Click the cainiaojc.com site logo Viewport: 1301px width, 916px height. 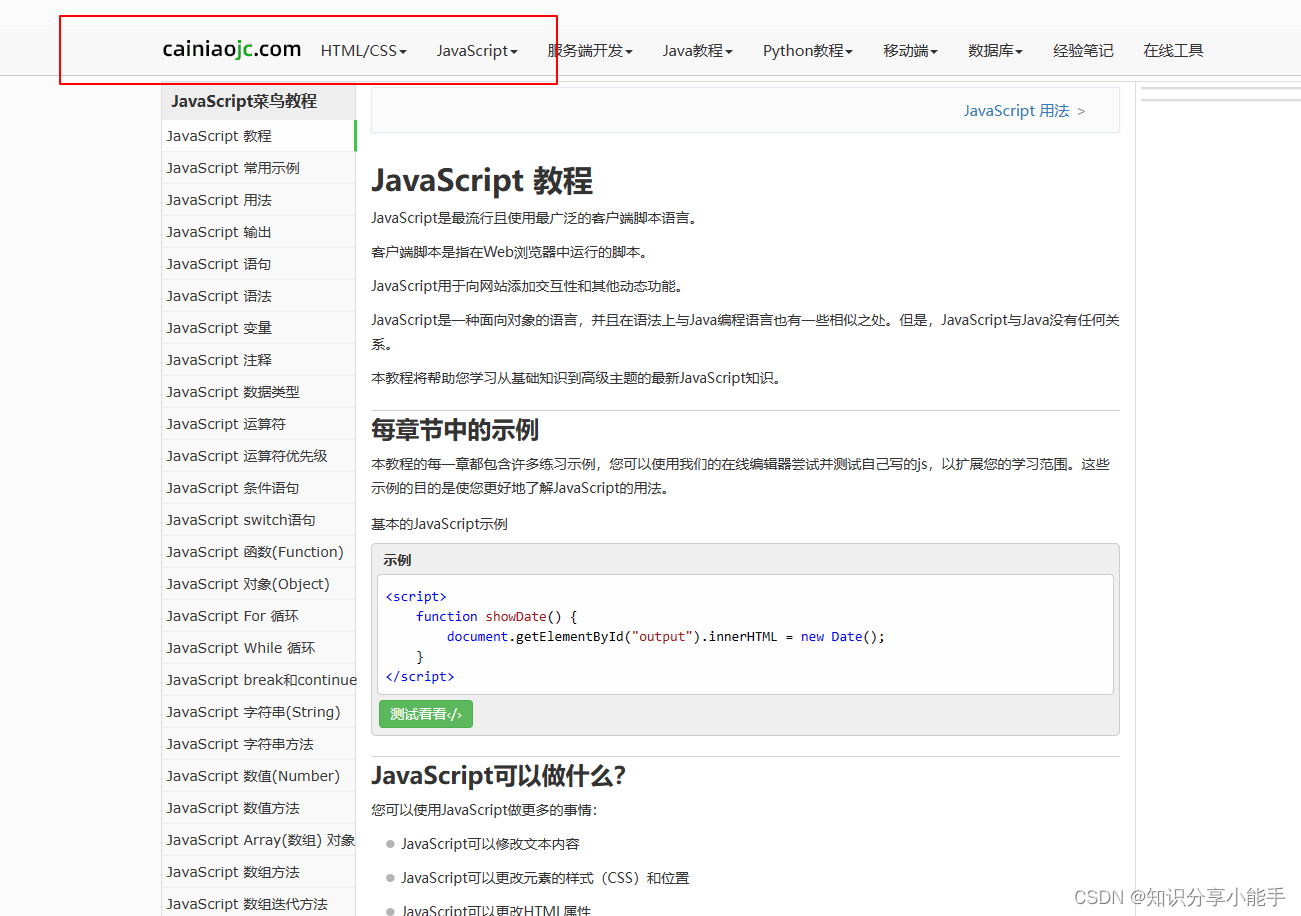coord(231,48)
